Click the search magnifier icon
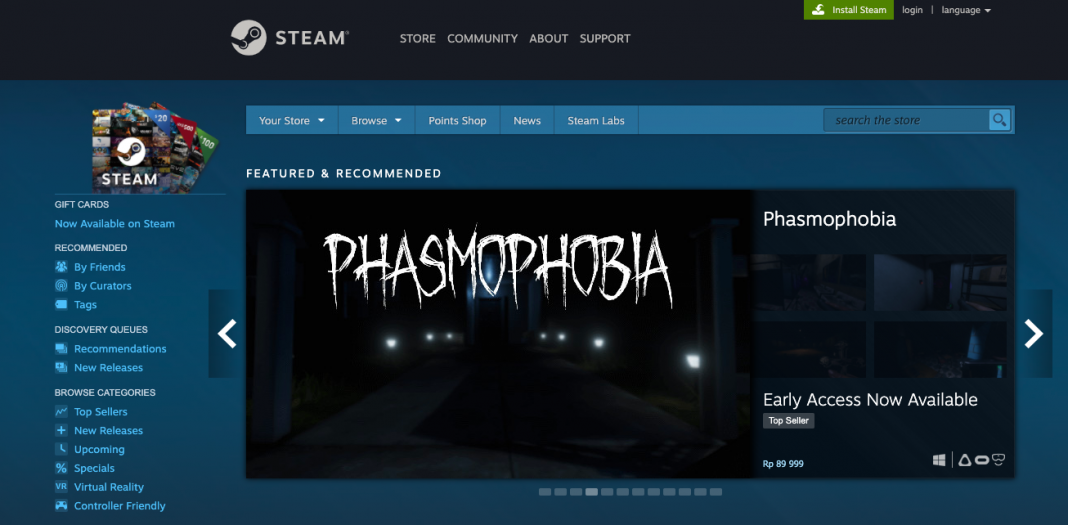Image resolution: width=1068 pixels, height=525 pixels. click(999, 121)
